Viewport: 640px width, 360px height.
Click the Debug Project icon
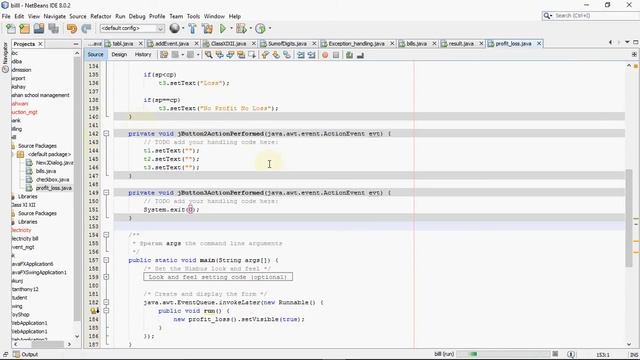pyautogui.click(x=241, y=29)
